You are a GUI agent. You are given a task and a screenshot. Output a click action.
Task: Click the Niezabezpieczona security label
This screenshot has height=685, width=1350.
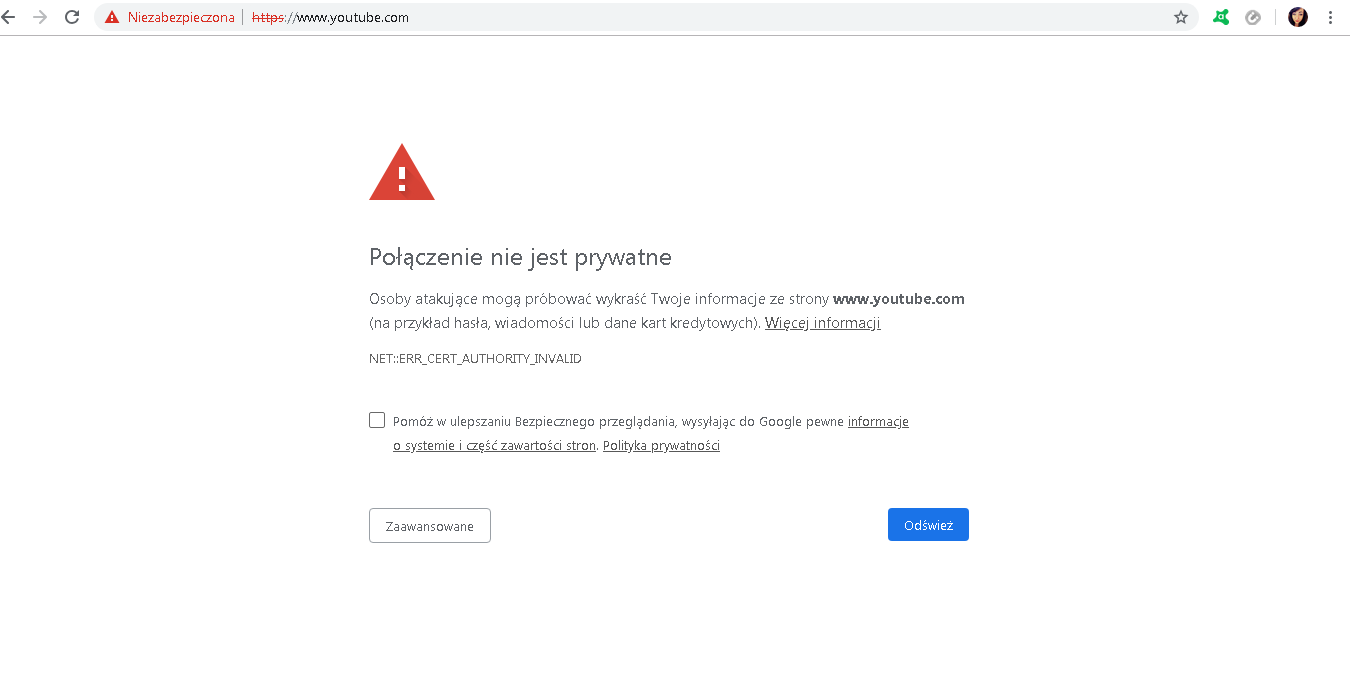(181, 17)
